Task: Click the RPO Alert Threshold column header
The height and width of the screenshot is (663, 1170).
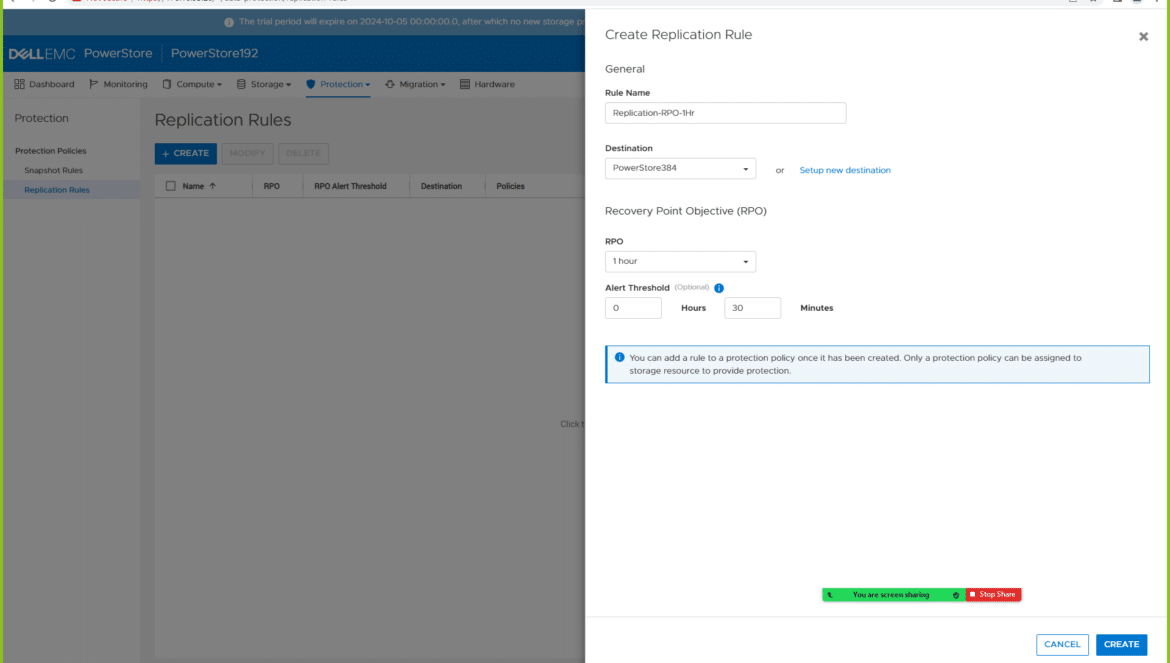Action: (351, 186)
